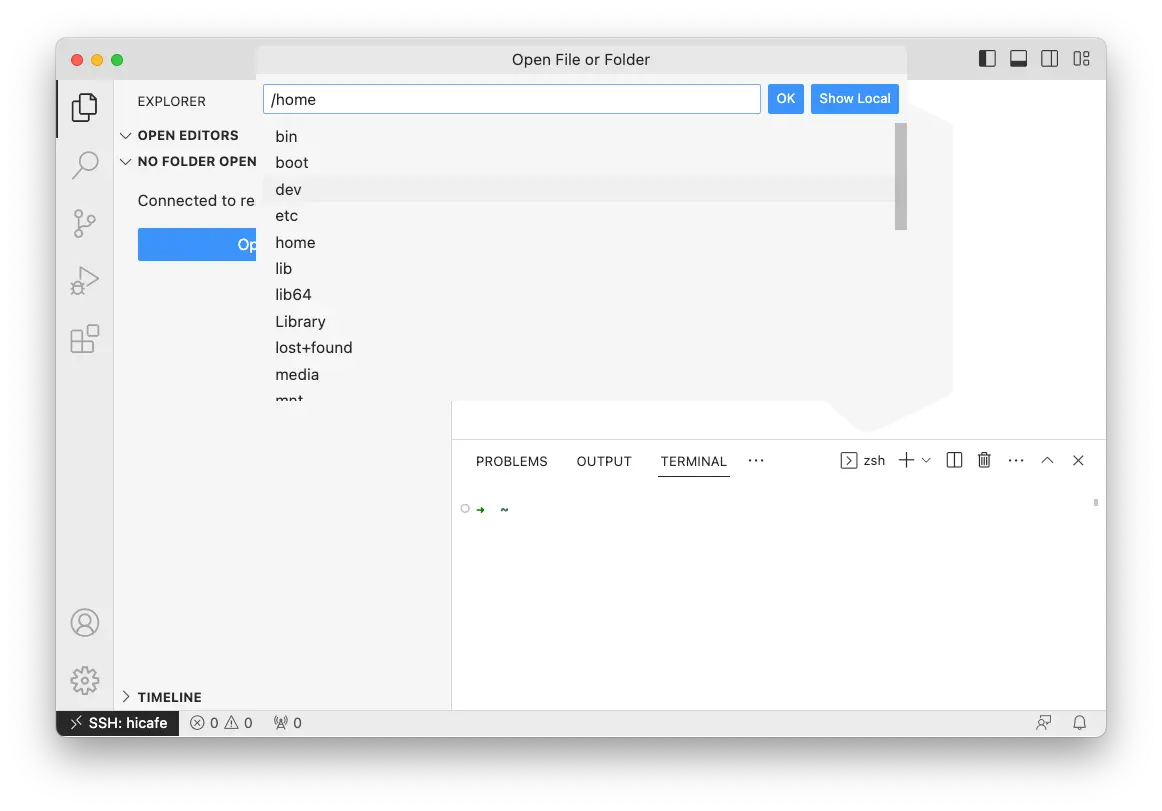
Task: Open the Manage gear settings
Action: coord(85,681)
